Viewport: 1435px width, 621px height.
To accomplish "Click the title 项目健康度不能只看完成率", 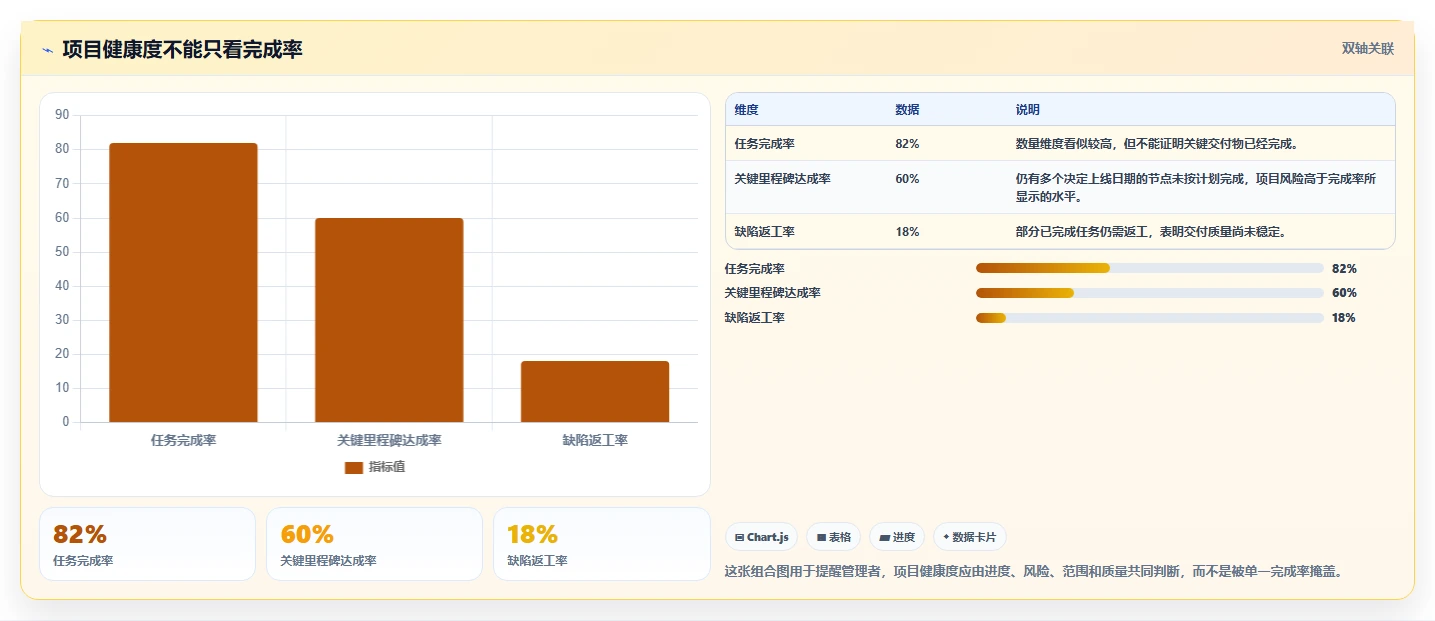I will click(x=182, y=49).
